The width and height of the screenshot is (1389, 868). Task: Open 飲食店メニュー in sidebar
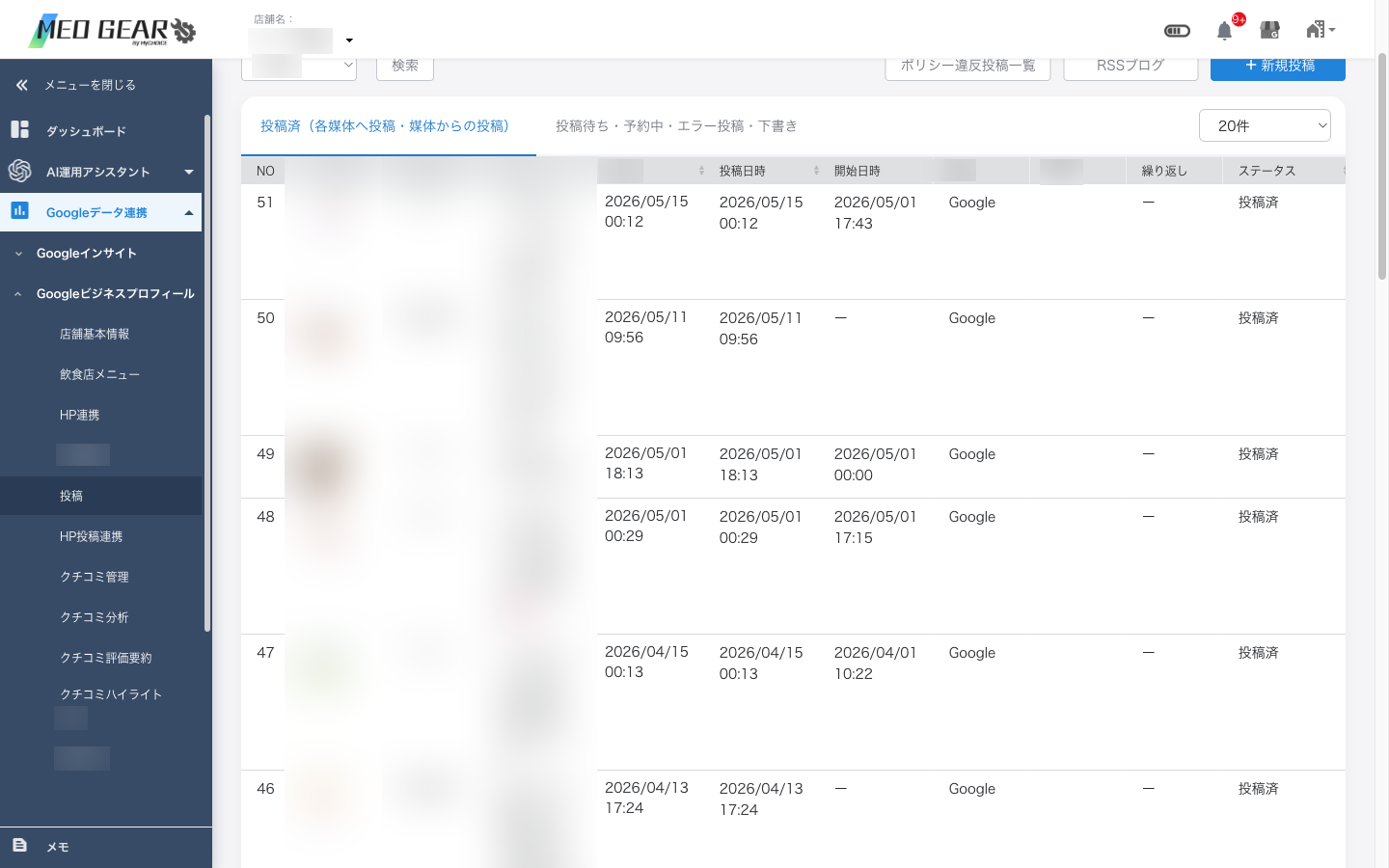[x=99, y=374]
